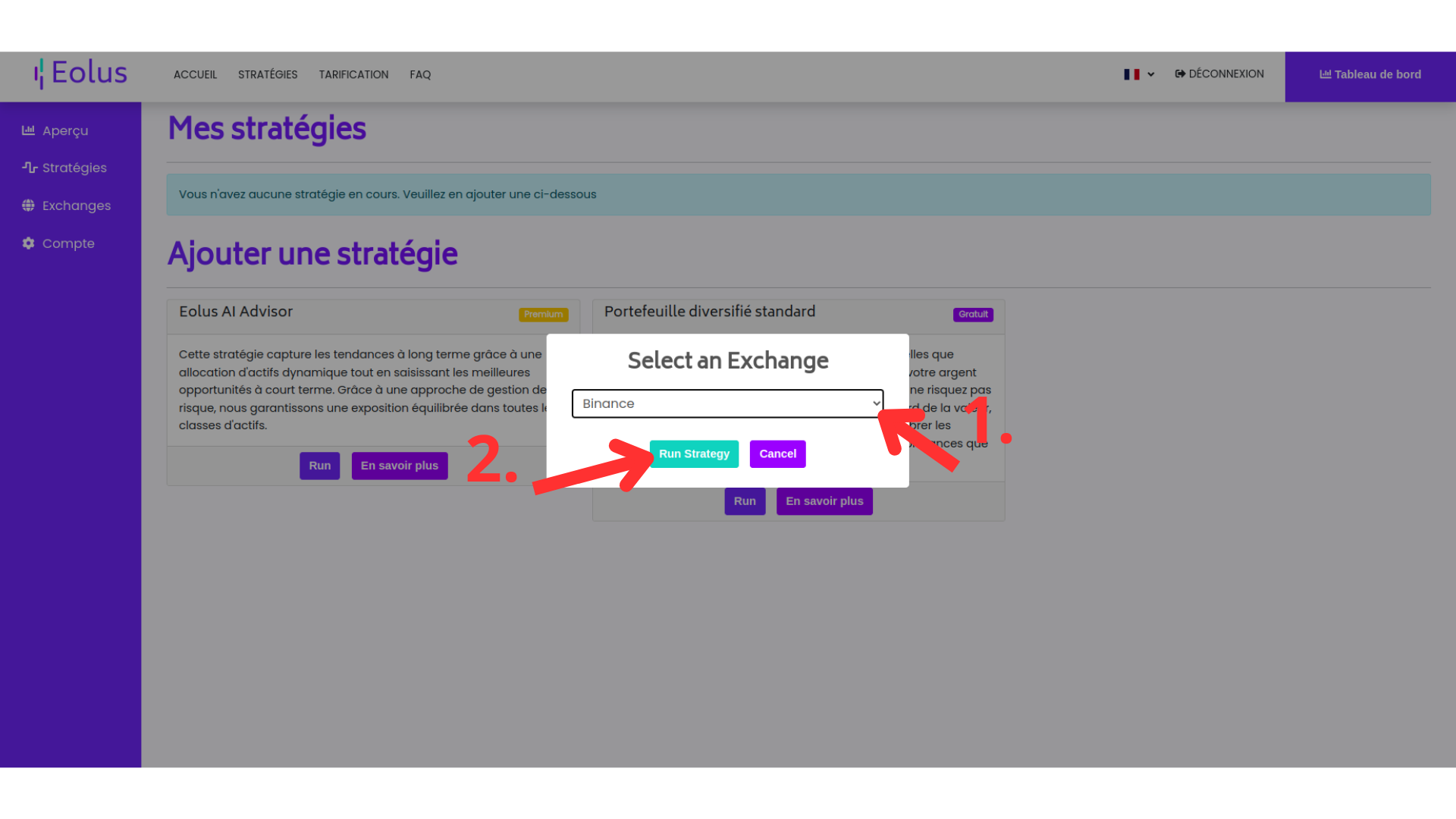Screen dimensions: 1456x819
Task: Click the Compte gear icon in sidebar
Action: pyautogui.click(x=28, y=243)
